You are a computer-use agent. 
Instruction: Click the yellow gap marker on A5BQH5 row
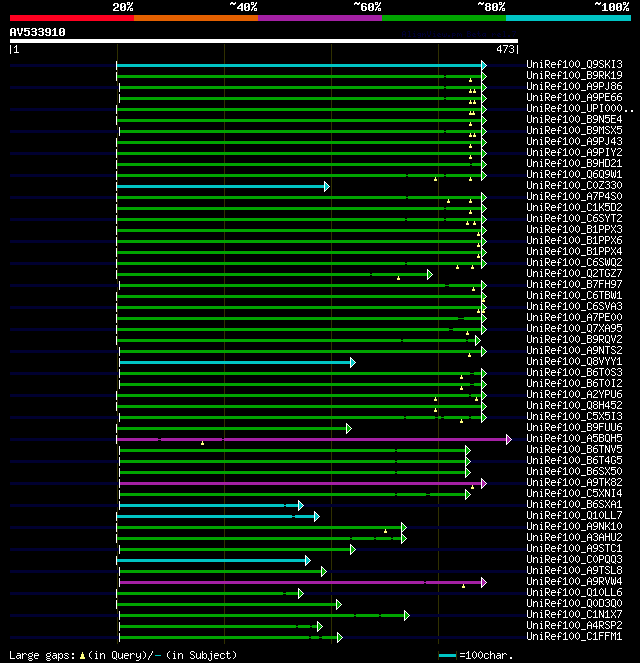pyautogui.click(x=202, y=443)
